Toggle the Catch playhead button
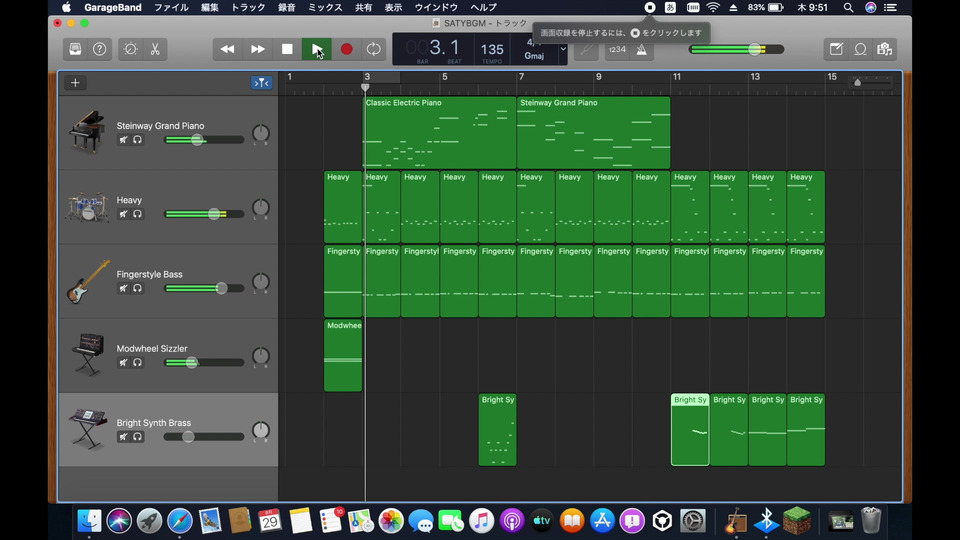Image resolution: width=960 pixels, height=540 pixels. tap(261, 83)
